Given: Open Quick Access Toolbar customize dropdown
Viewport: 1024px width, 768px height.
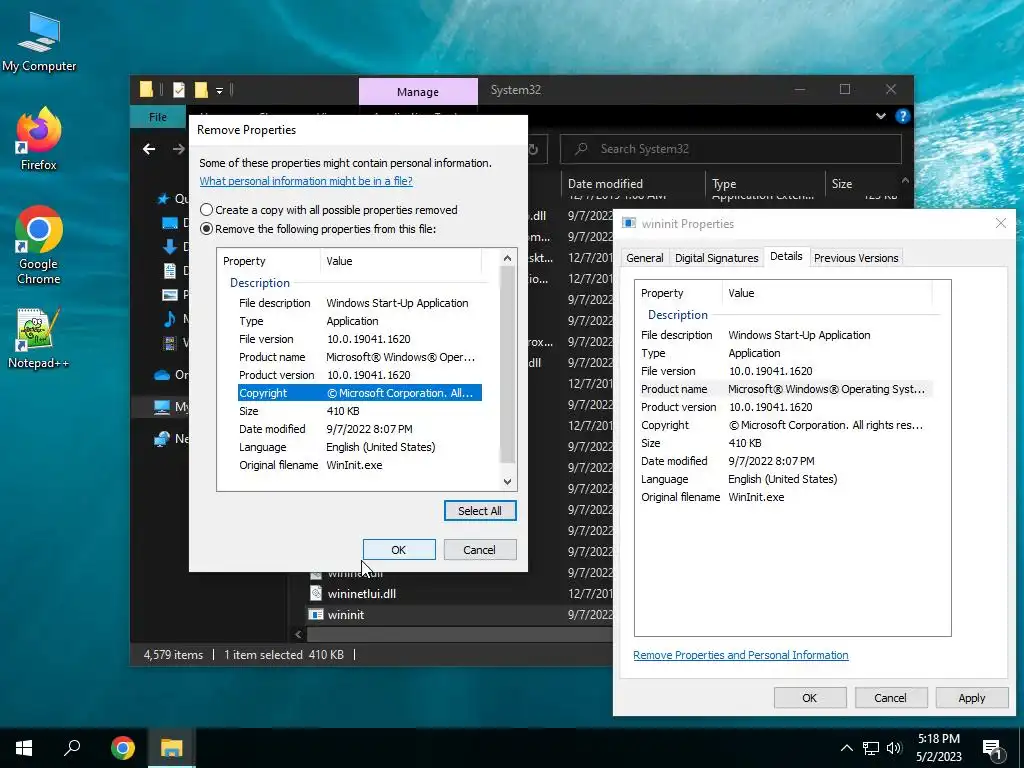Looking at the screenshot, I should pyautogui.click(x=219, y=90).
